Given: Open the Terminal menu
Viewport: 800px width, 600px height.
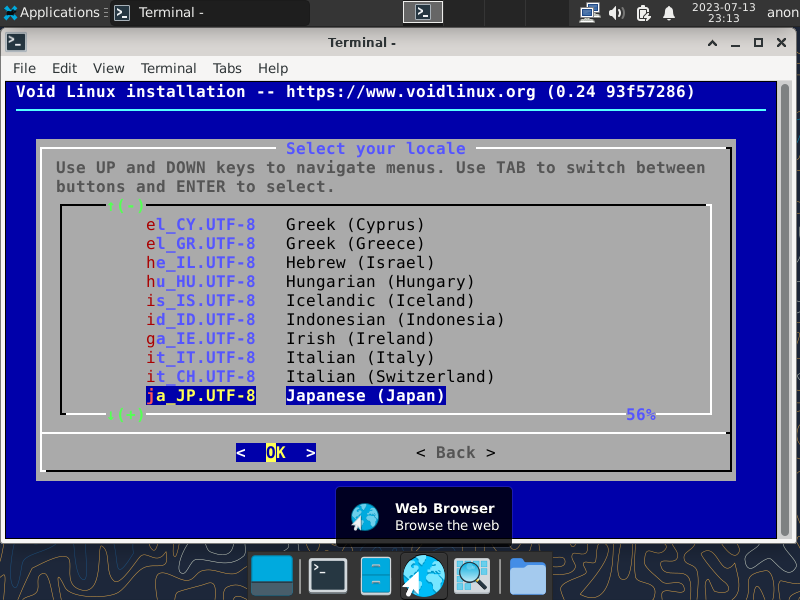Looking at the screenshot, I should tap(168, 68).
